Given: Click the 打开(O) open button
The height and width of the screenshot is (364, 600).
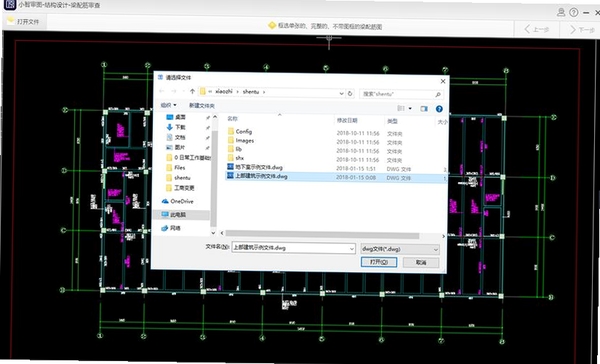Looking at the screenshot, I should [379, 262].
